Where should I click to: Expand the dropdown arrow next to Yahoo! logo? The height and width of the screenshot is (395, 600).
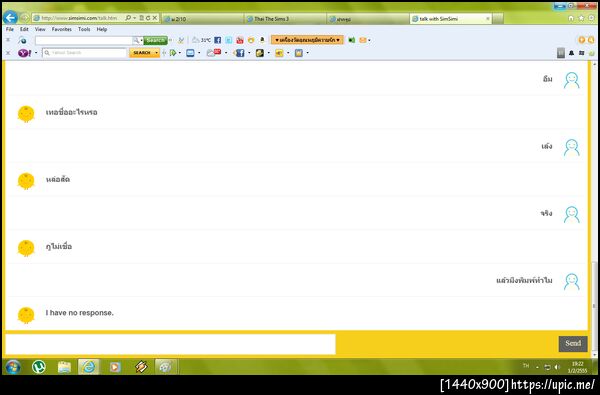(x=36, y=53)
